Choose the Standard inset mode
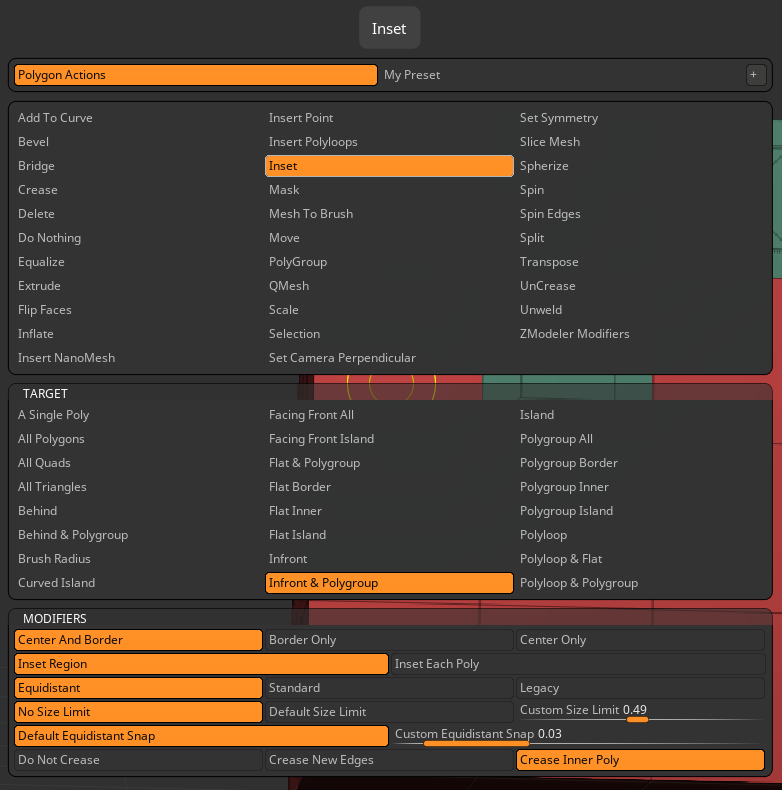 pos(389,688)
